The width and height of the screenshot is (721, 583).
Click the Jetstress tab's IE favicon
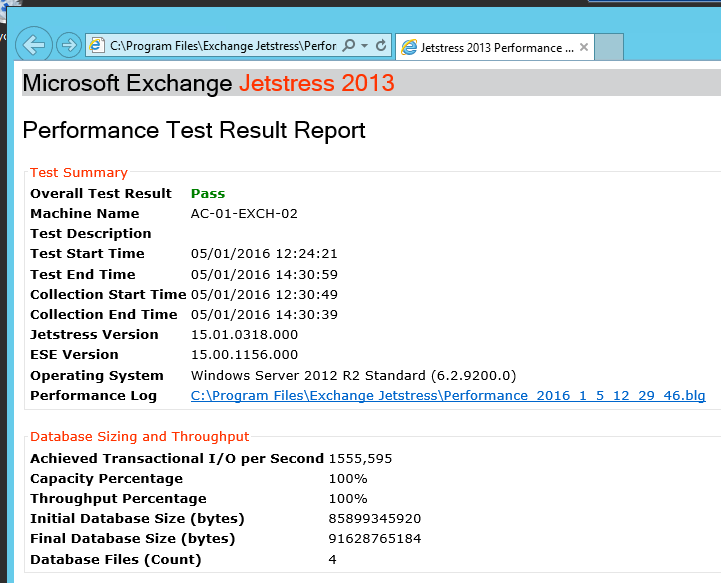click(409, 47)
